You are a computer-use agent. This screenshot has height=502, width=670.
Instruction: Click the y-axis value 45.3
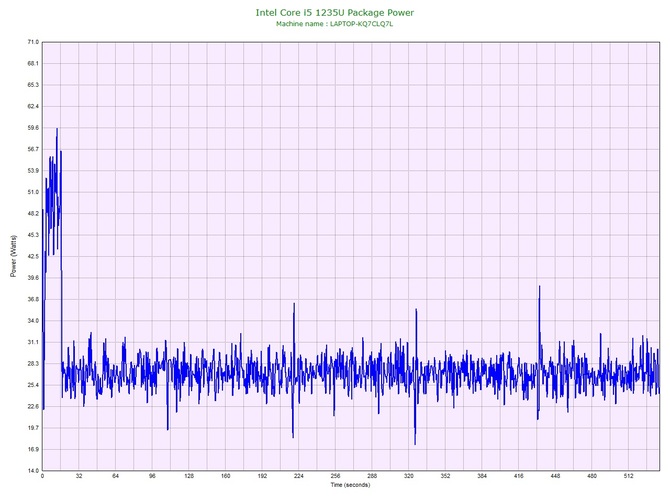pos(33,235)
